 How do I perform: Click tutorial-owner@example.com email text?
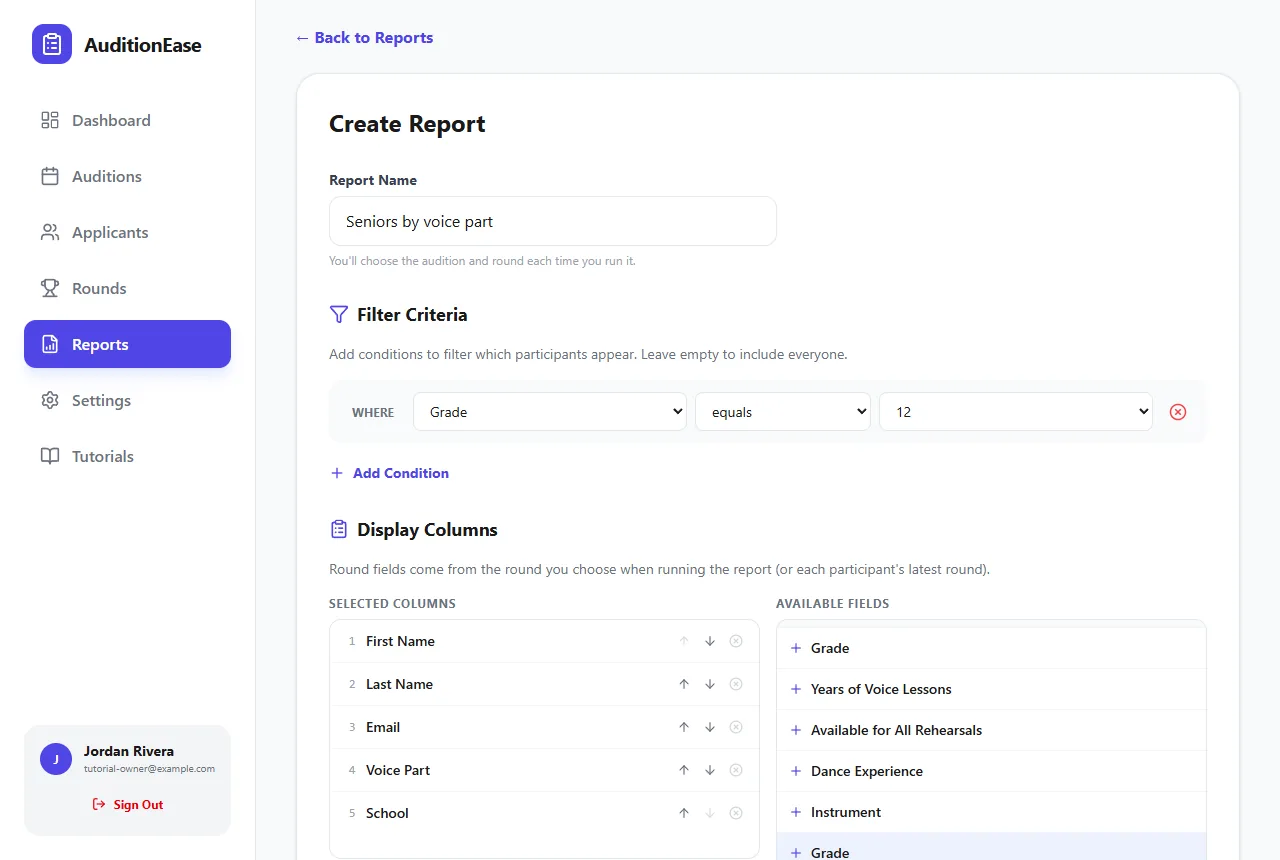pyautogui.click(x=149, y=769)
